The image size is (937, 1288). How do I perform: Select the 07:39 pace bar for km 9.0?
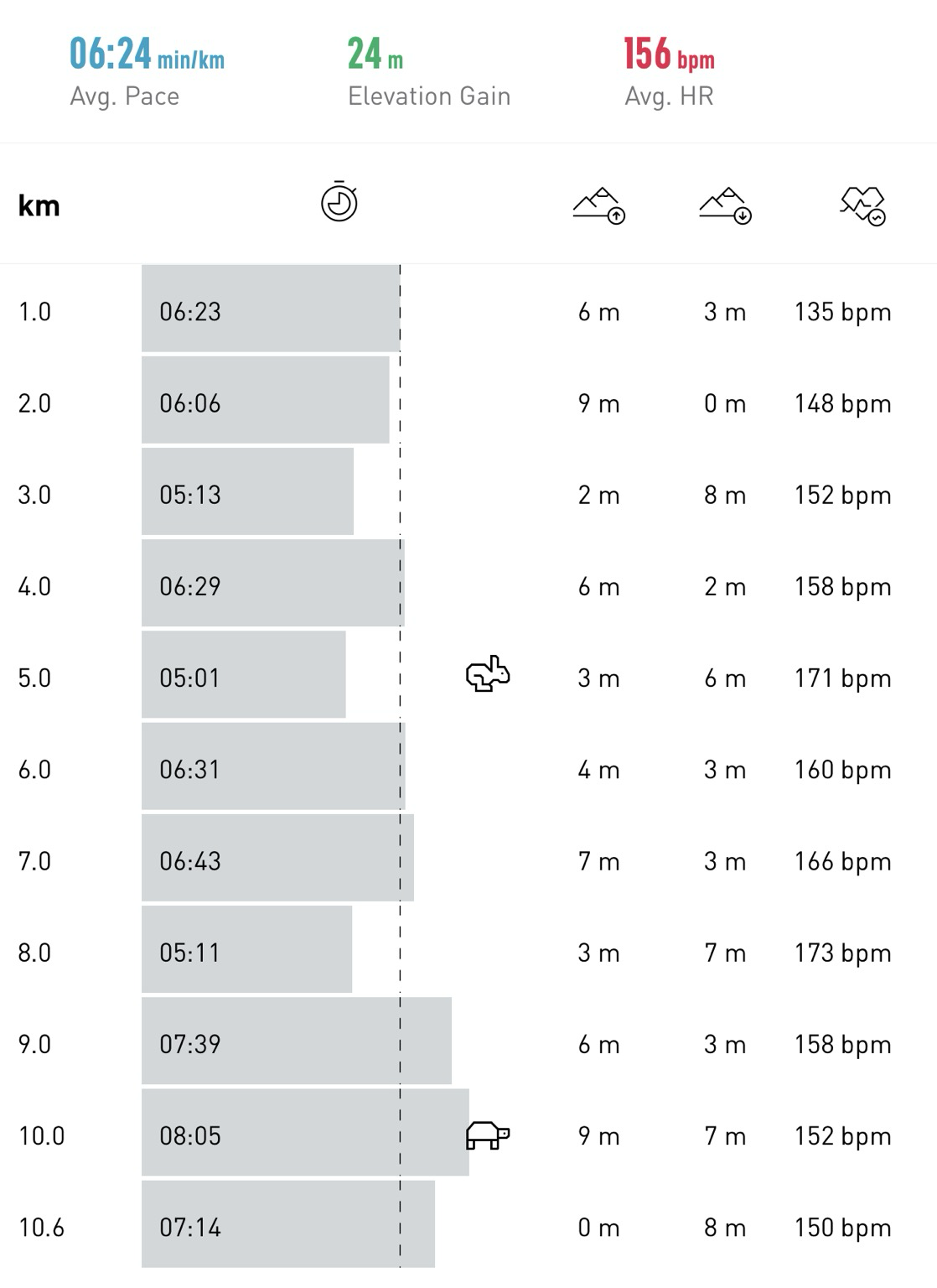297,1041
